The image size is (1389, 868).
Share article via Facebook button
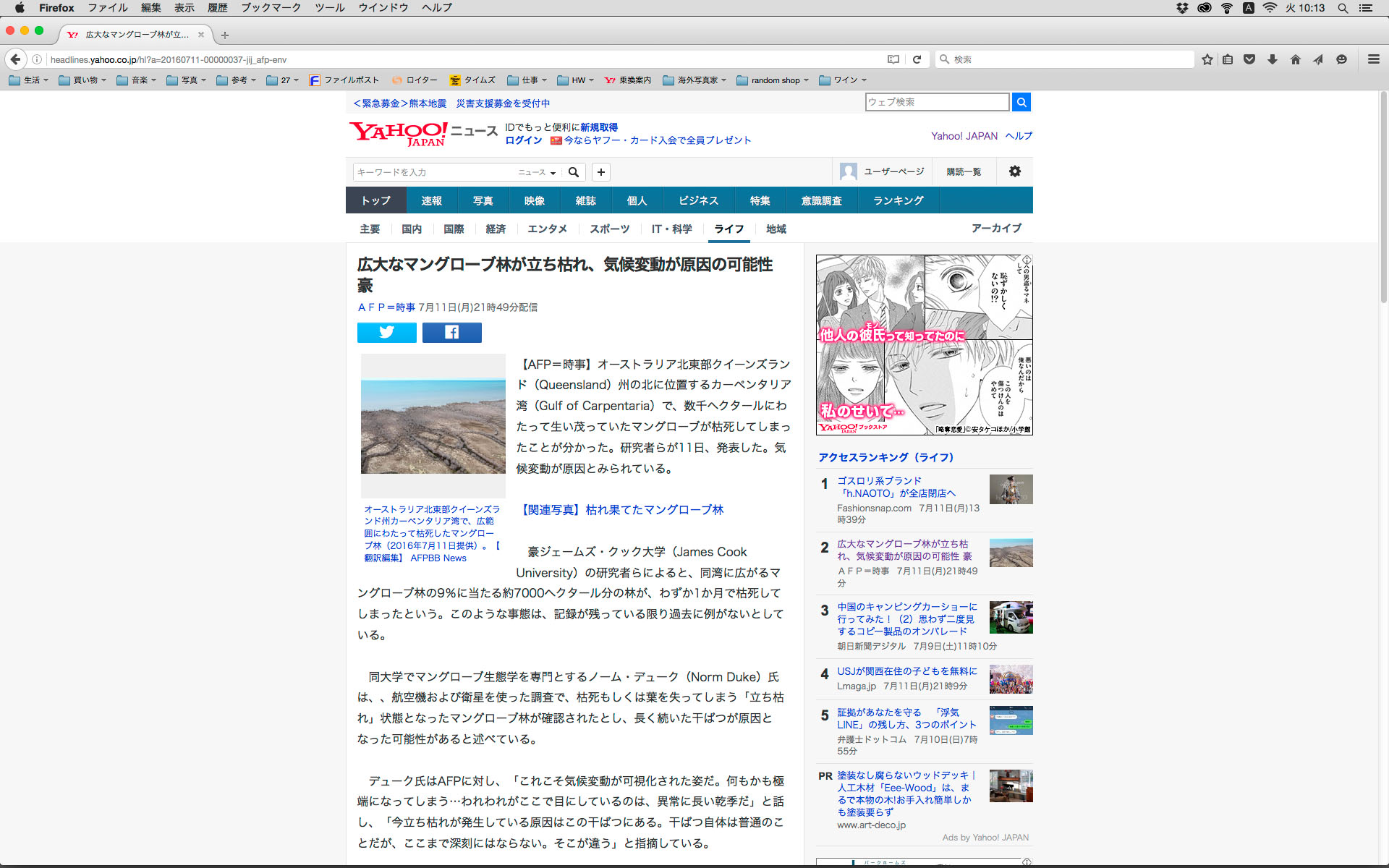[x=451, y=332]
